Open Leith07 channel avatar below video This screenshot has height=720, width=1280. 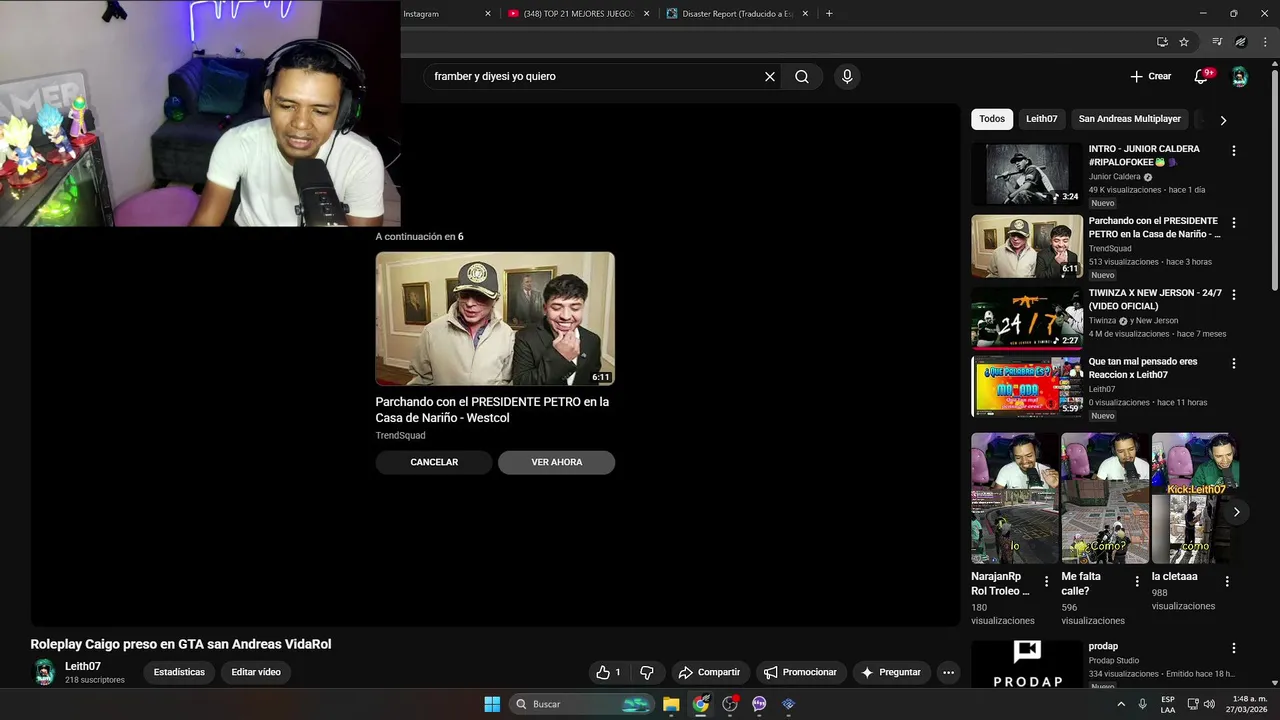point(44,672)
